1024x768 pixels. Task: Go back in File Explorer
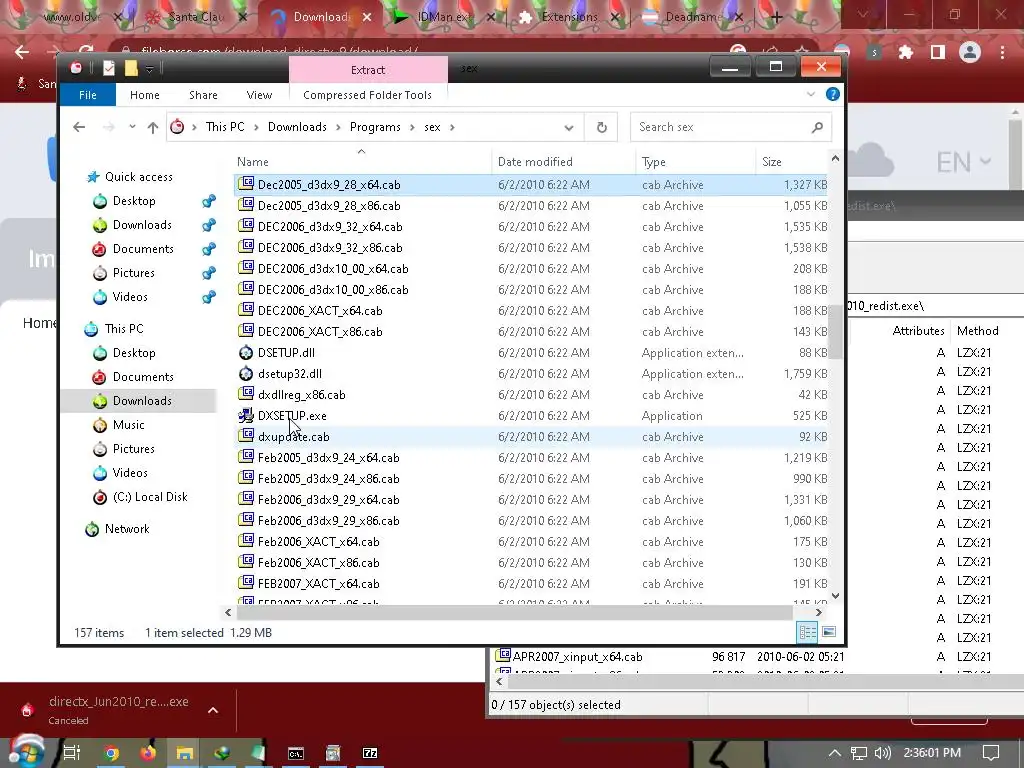[x=79, y=127]
